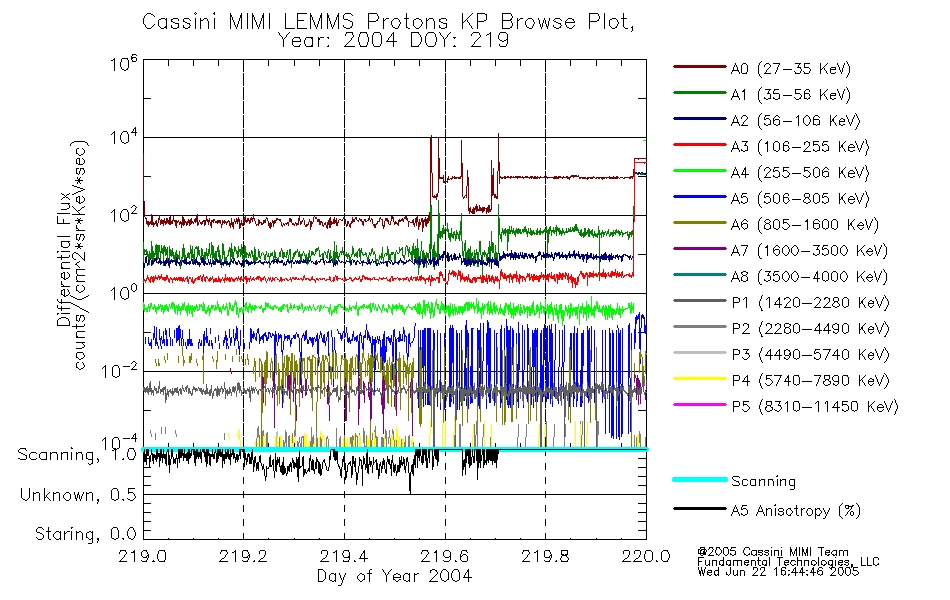The image size is (950, 600).
Task: Click the P4 (5740-7890 KeV) legend label
Action: pos(810,381)
